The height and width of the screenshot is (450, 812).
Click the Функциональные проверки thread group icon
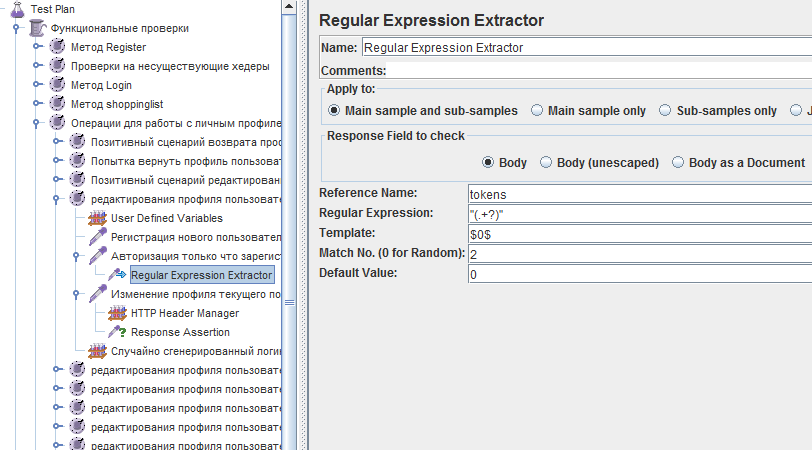coord(37,28)
